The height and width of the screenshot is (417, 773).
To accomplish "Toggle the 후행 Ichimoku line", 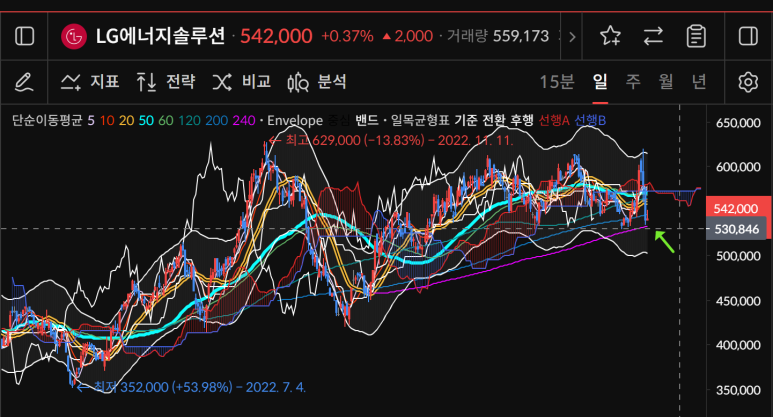I will click(522, 120).
